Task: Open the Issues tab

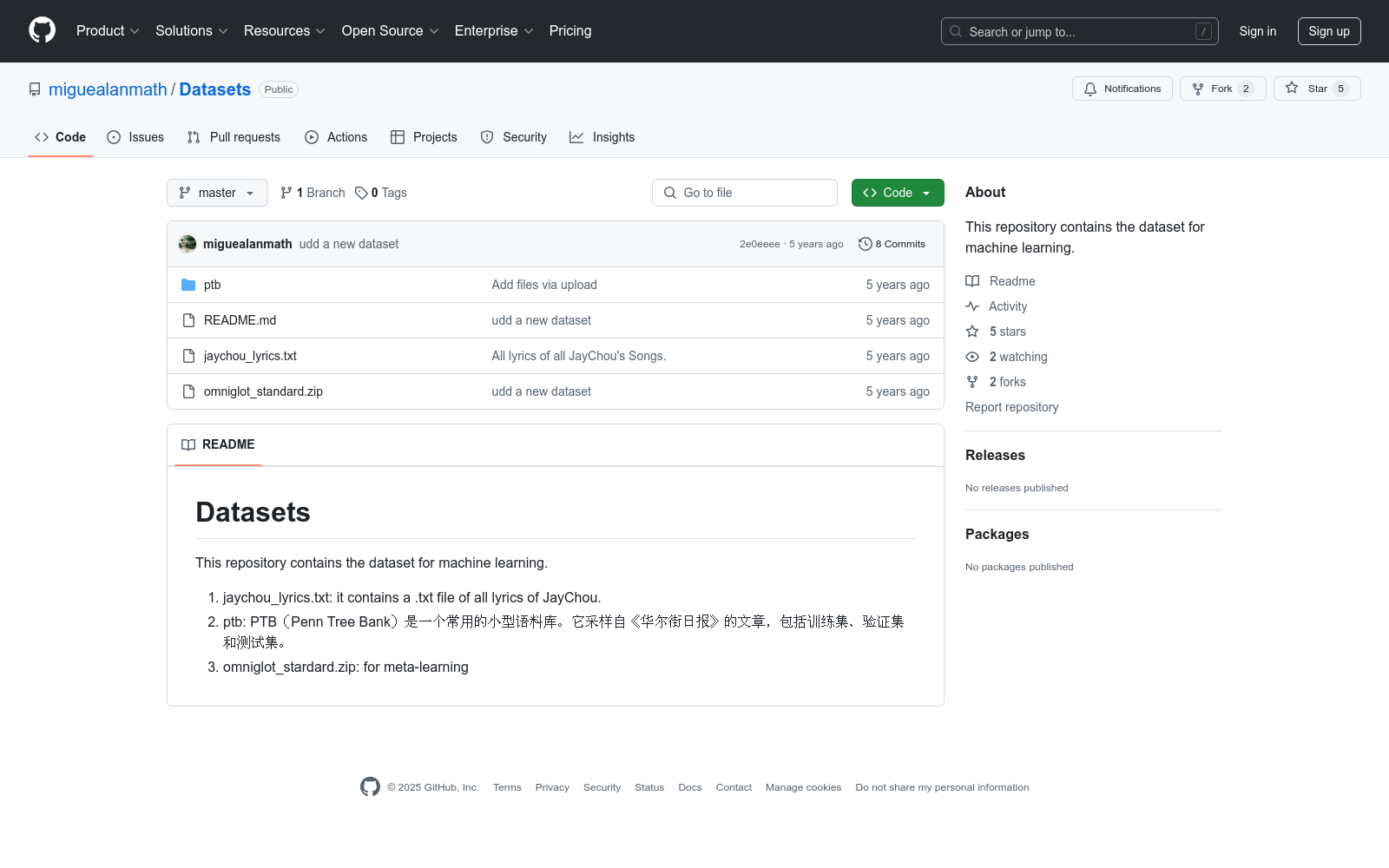Action: coord(135,137)
